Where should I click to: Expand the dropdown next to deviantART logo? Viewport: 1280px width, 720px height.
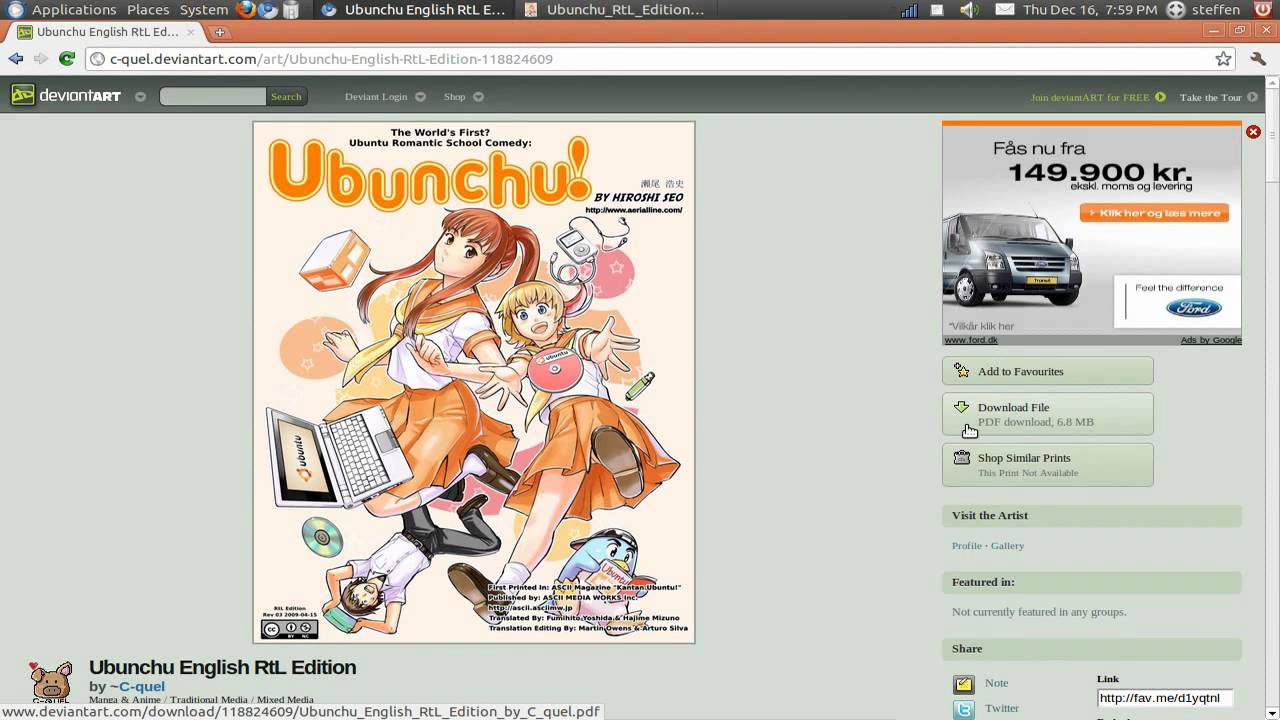140,97
